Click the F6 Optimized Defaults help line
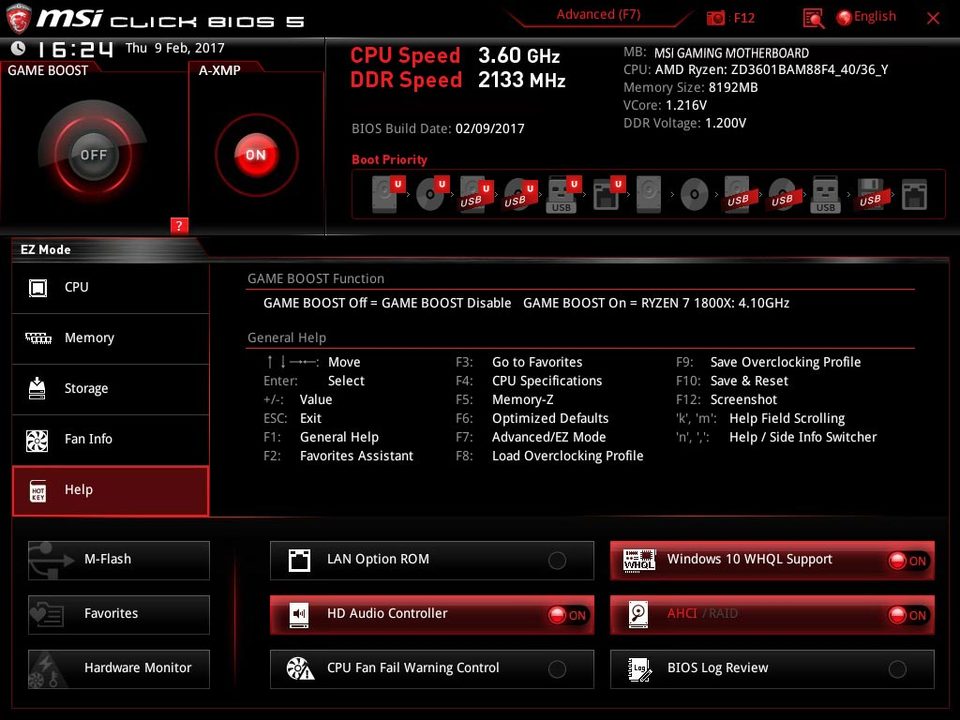 [x=532, y=418]
